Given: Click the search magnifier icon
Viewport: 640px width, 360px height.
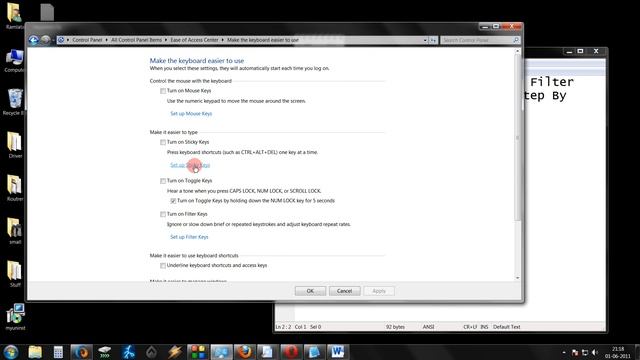Looking at the screenshot, I should pos(516,40).
